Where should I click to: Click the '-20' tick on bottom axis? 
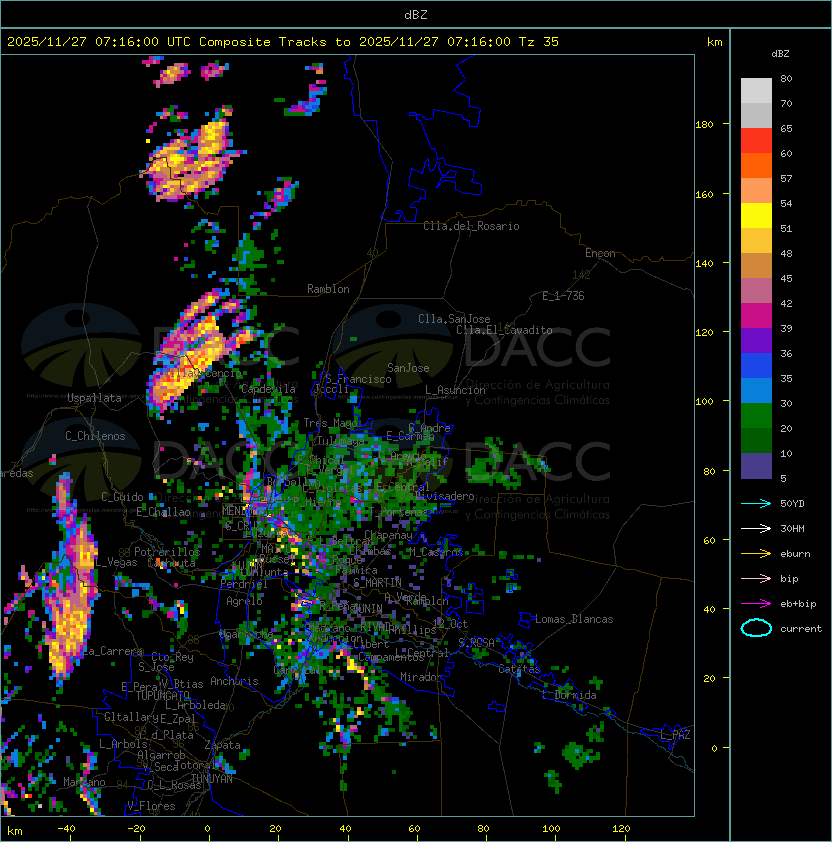[x=136, y=829]
